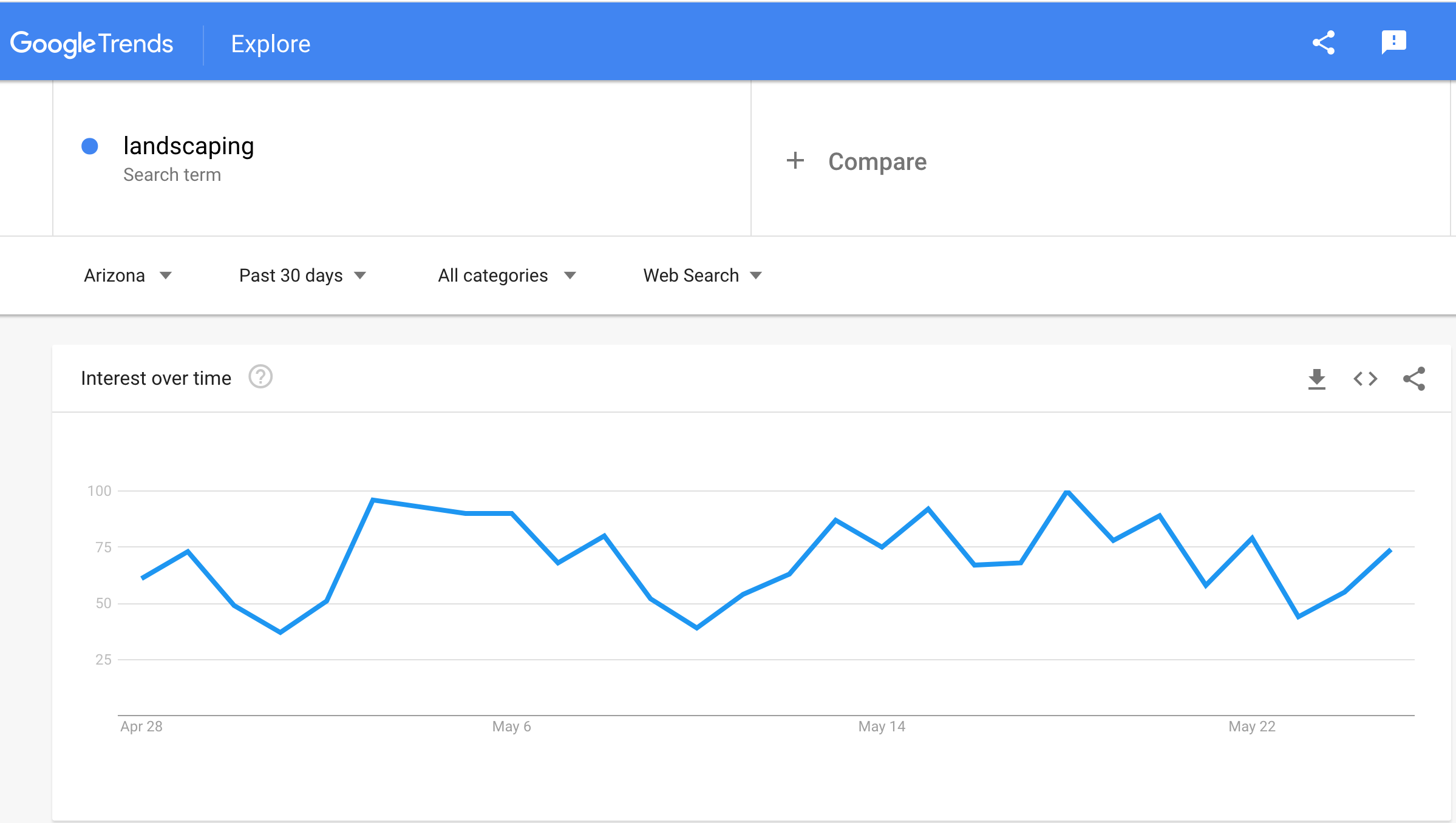This screenshot has height=823, width=1456.
Task: Click the May 6 axis label
Action: pos(511,726)
